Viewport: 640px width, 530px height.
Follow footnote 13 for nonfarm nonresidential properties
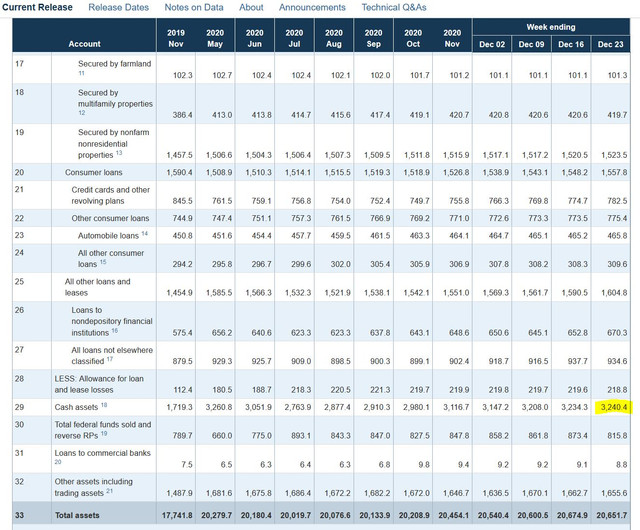[119, 153]
